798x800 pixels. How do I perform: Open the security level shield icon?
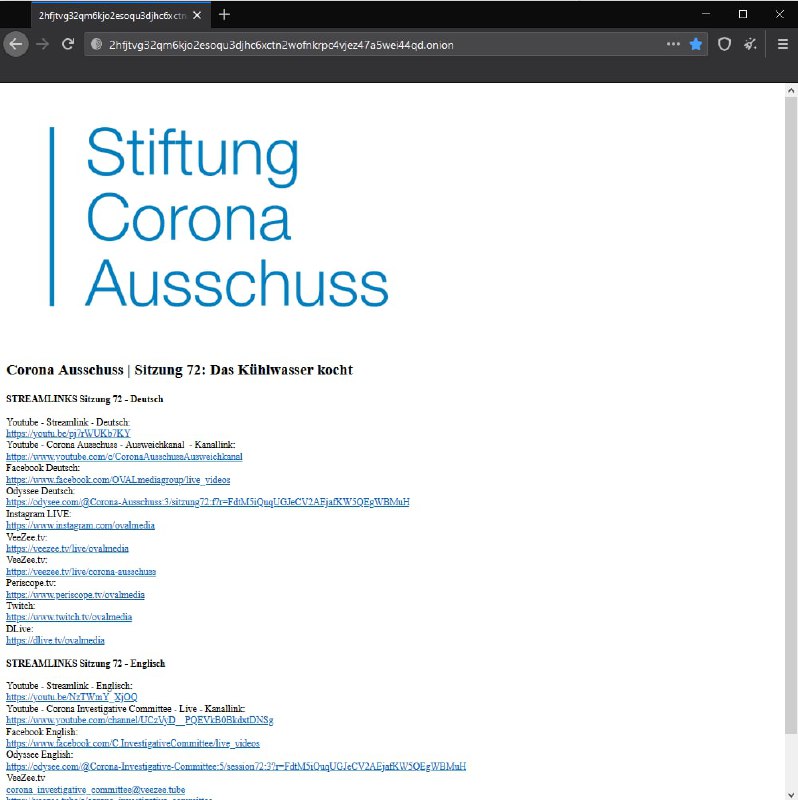tap(724, 44)
